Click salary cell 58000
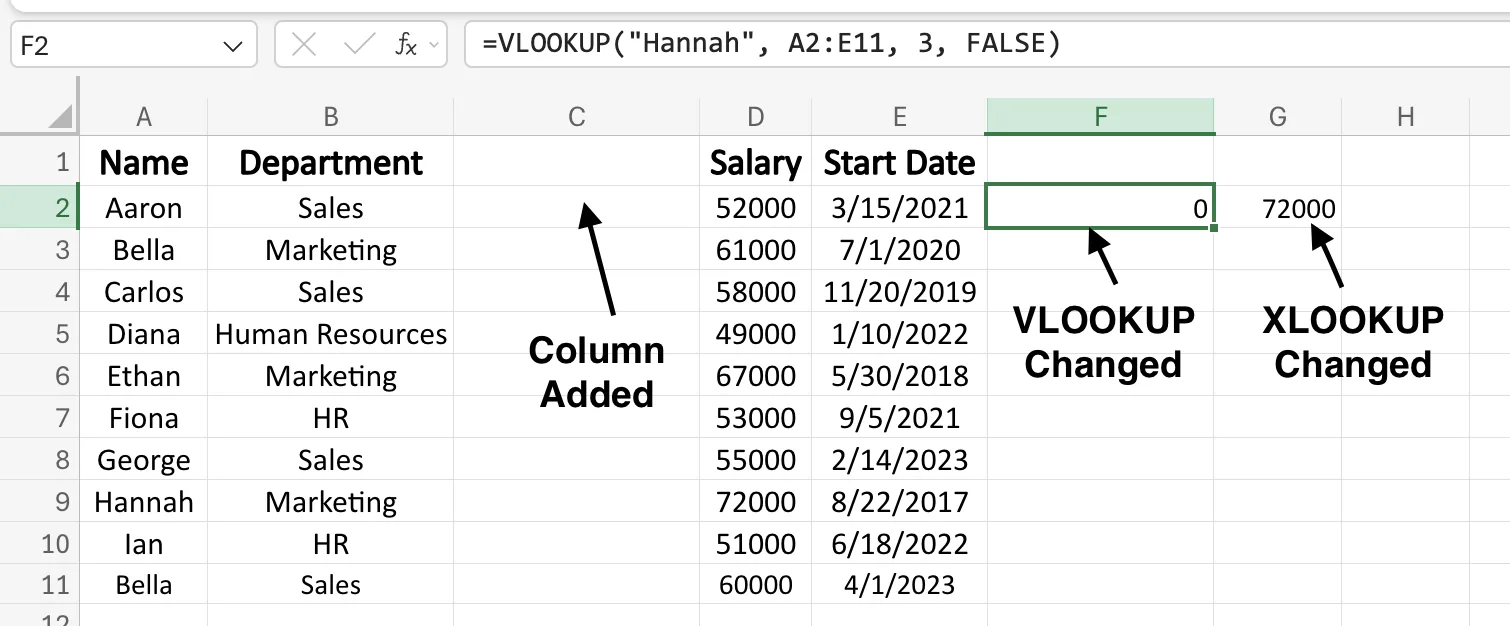 tap(756, 292)
